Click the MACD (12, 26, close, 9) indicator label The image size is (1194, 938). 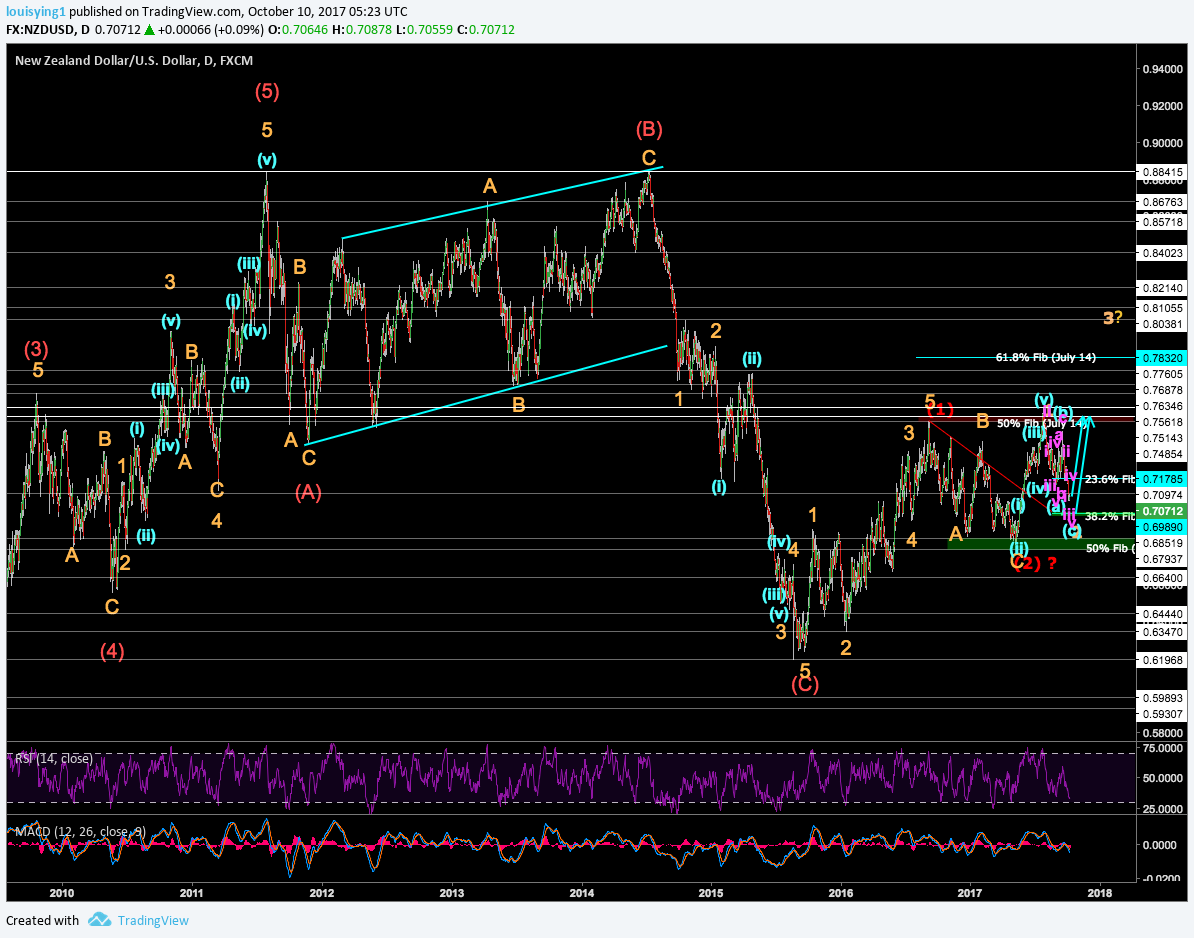click(80, 831)
